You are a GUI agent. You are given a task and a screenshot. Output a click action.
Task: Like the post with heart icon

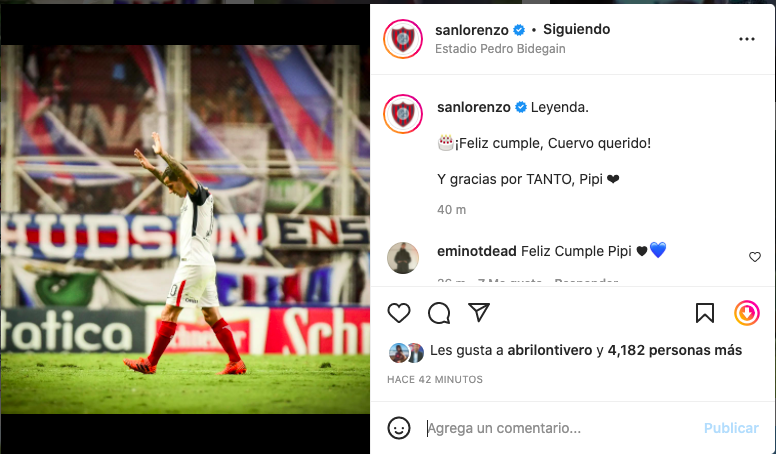point(399,313)
